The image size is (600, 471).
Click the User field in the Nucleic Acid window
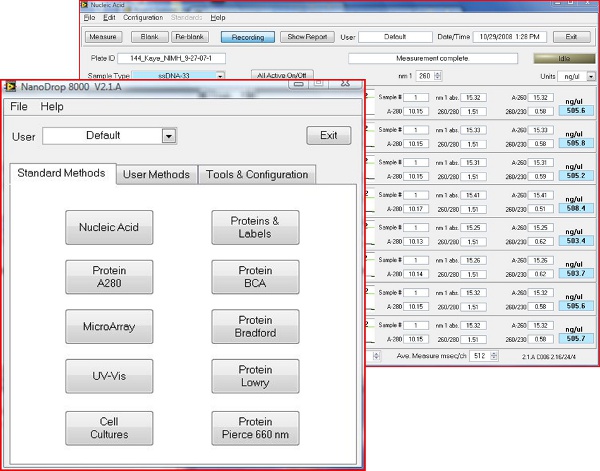point(395,37)
